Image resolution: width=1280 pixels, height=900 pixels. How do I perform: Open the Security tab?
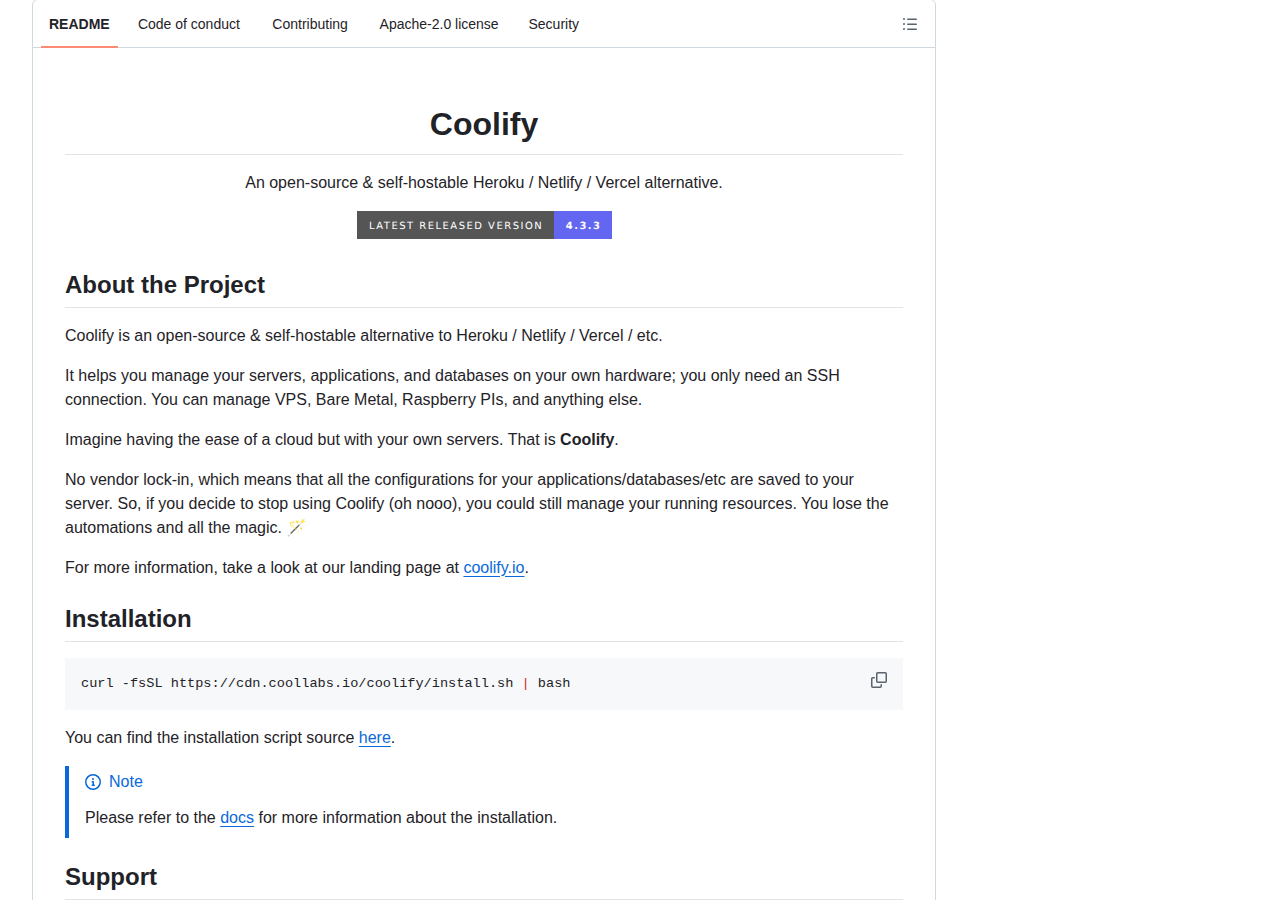click(554, 24)
